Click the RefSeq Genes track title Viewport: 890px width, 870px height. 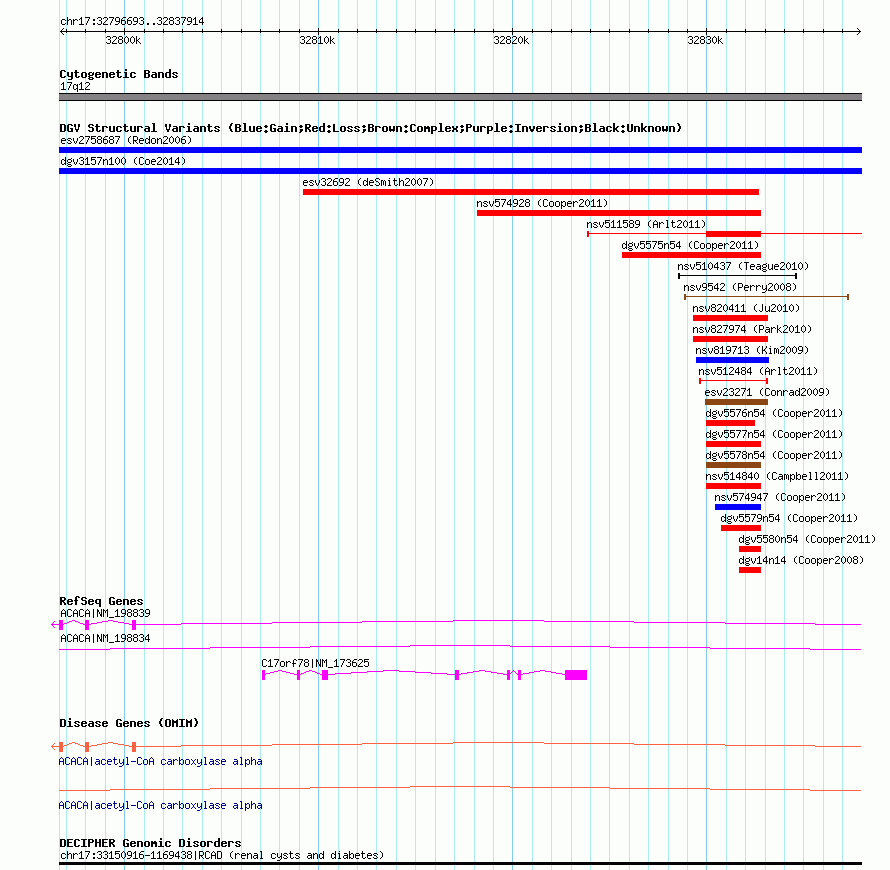point(102,601)
